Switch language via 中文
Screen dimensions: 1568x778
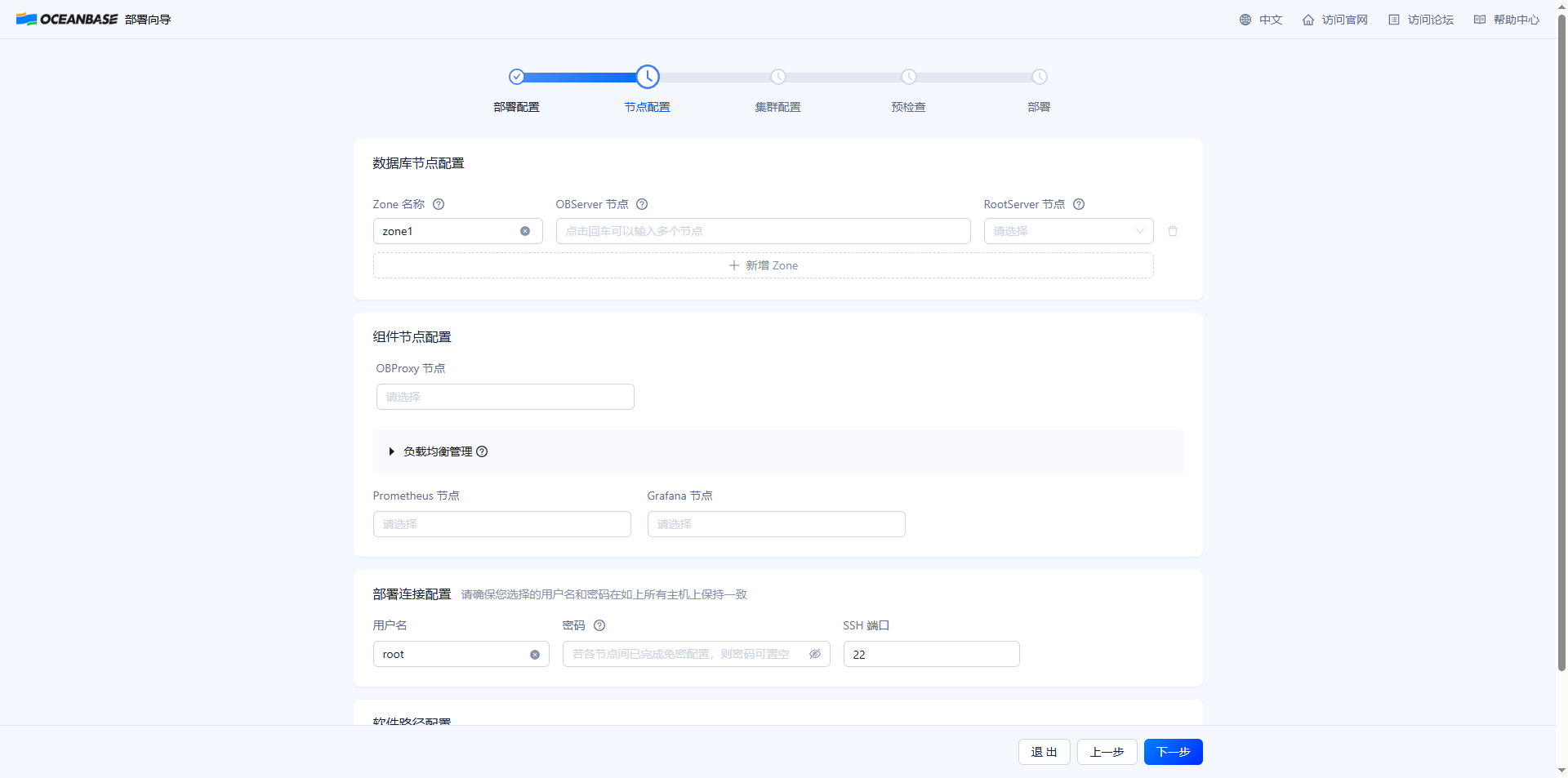pos(1271,20)
